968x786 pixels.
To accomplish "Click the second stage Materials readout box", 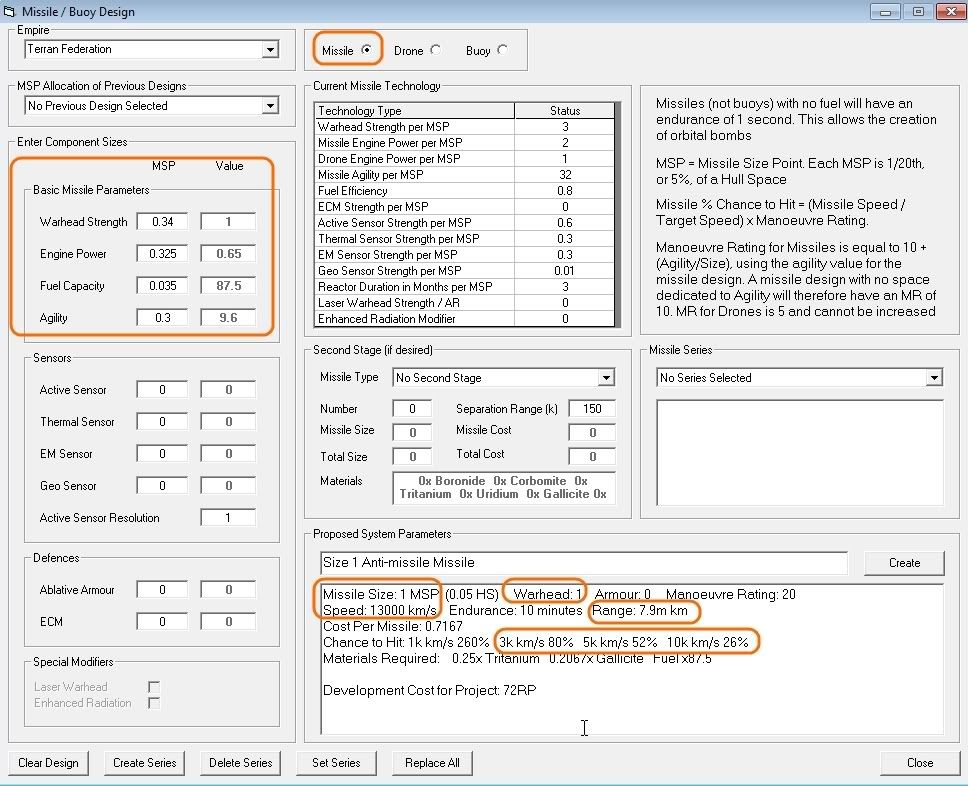I will point(504,488).
